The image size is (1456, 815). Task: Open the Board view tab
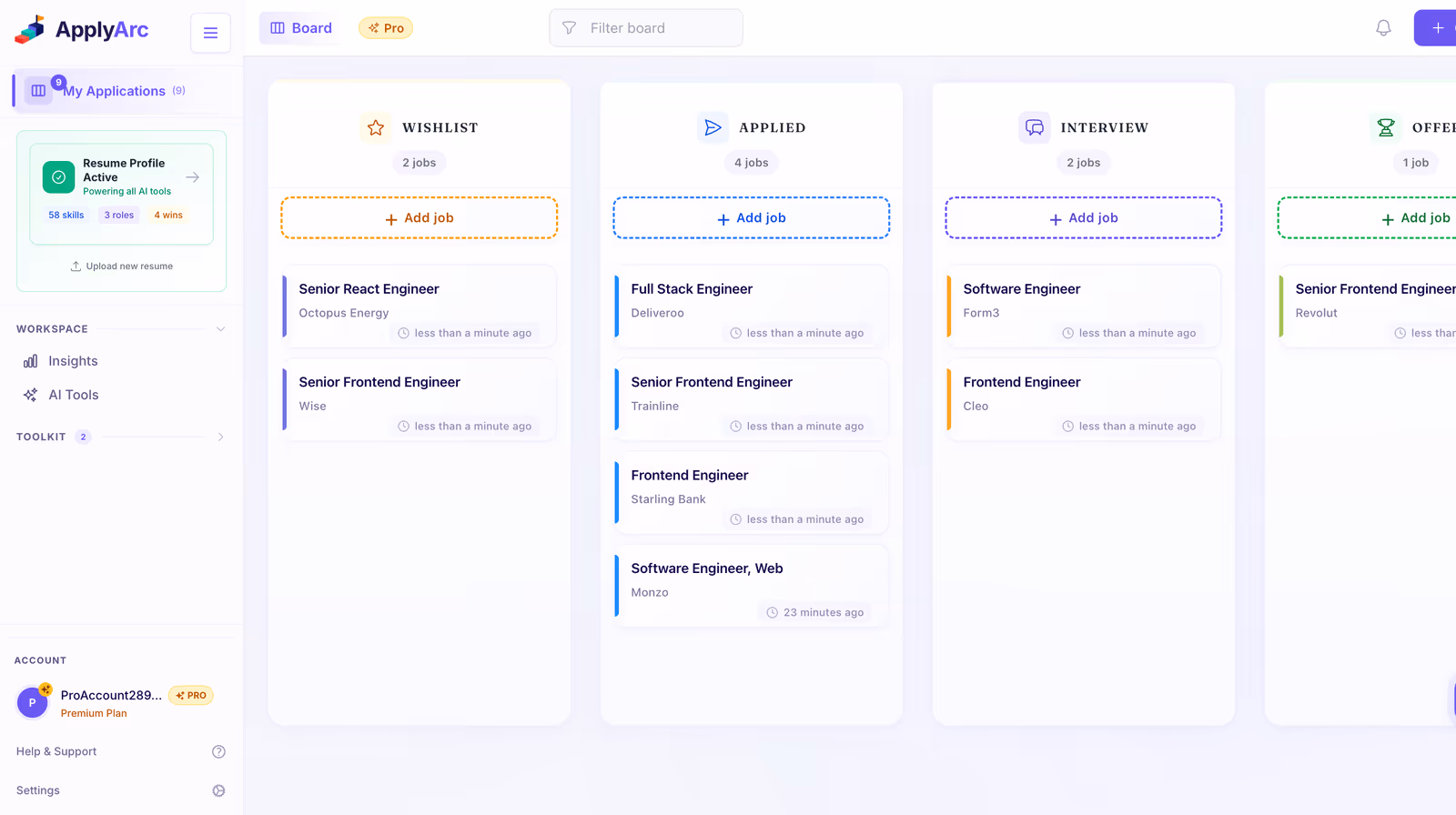(301, 28)
